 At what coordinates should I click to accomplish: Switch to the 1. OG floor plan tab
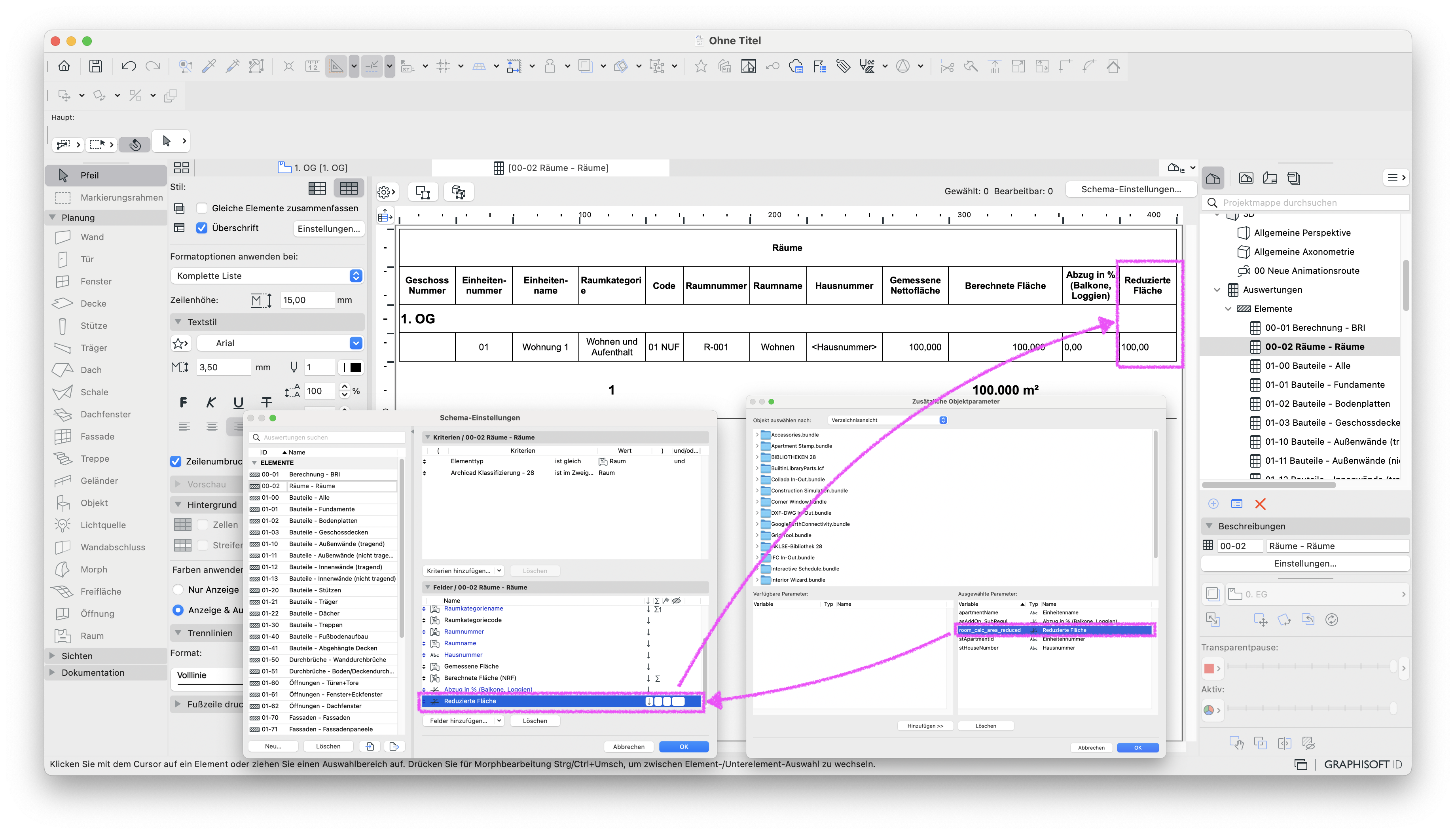[313, 168]
